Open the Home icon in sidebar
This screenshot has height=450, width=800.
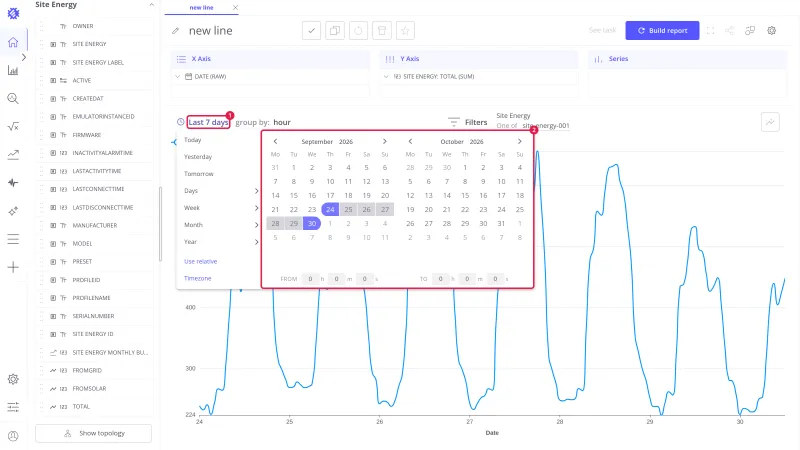click(13, 42)
